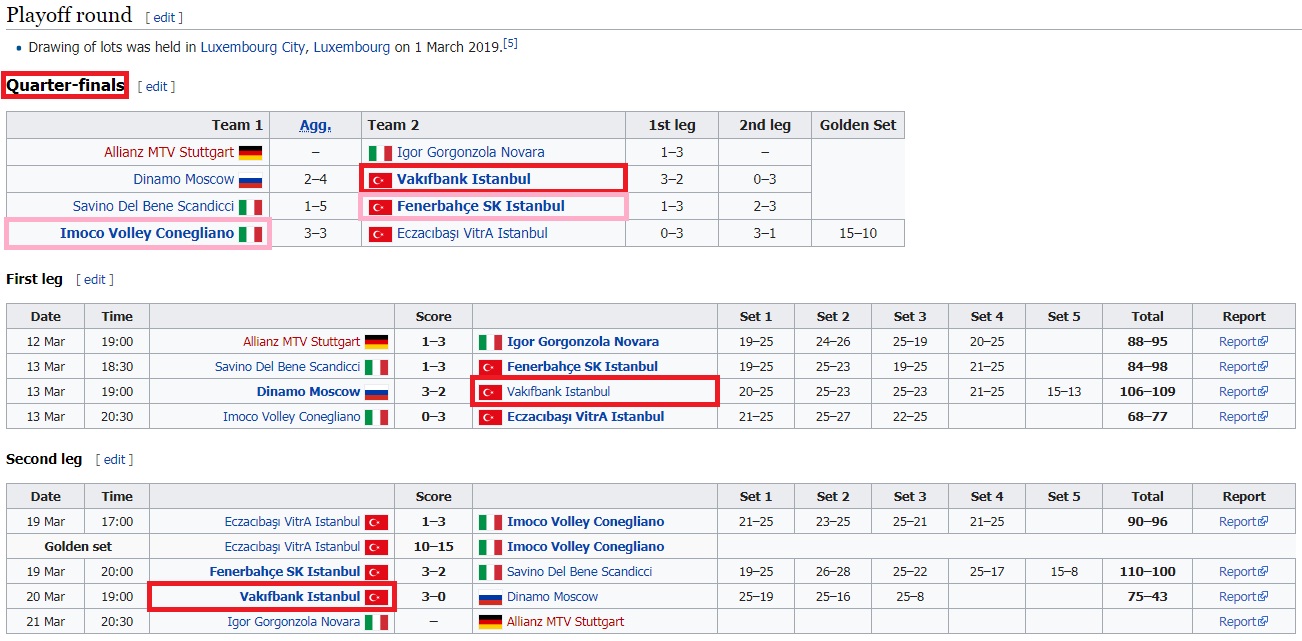This screenshot has height=641, width=1302.
Task: Click Italian flag beside Igor Gorgonzola Novara in quarter-finals table
Action: pyautogui.click(x=380, y=153)
